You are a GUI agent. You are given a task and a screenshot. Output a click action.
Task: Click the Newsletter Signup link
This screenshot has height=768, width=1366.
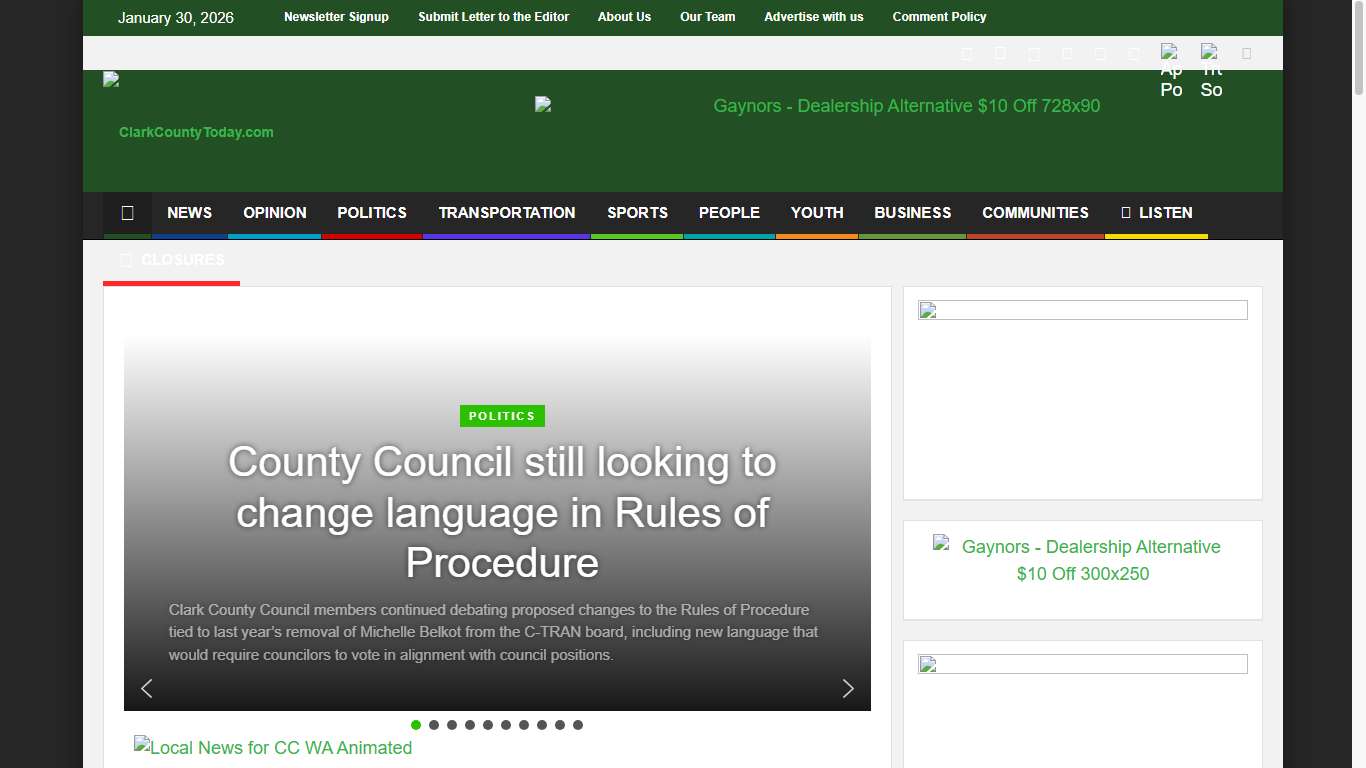point(336,17)
